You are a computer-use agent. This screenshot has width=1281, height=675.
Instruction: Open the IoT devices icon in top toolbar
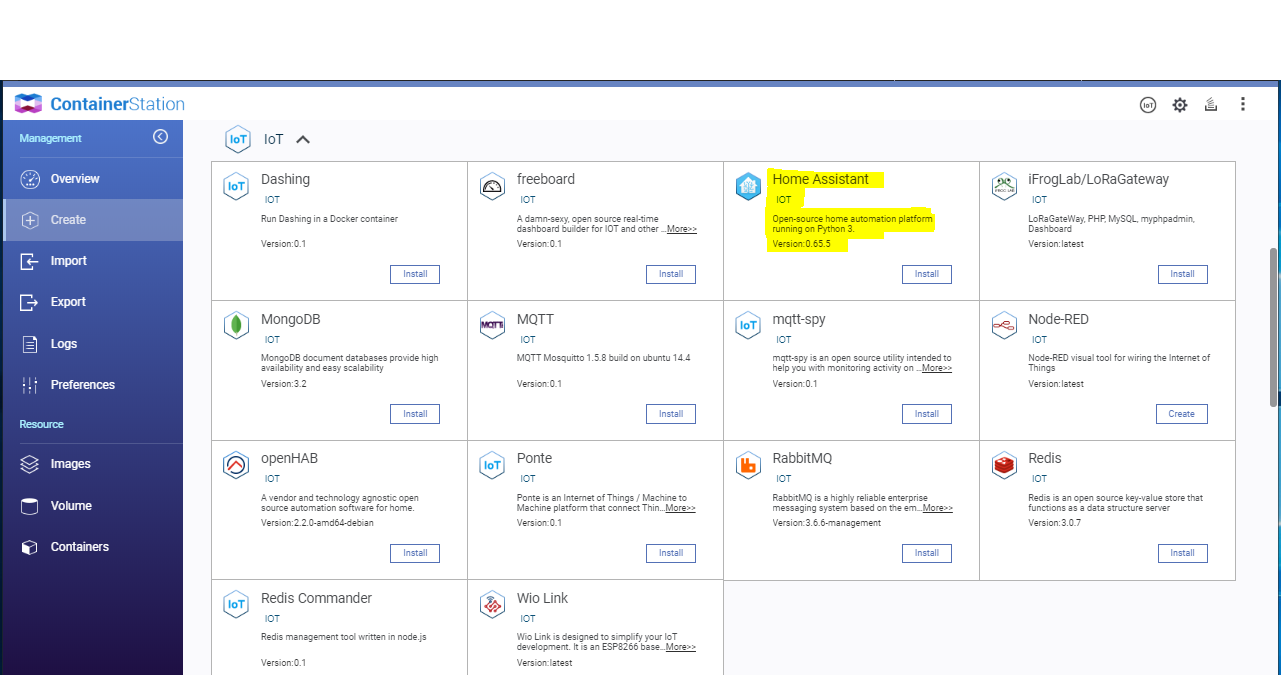pos(1147,104)
